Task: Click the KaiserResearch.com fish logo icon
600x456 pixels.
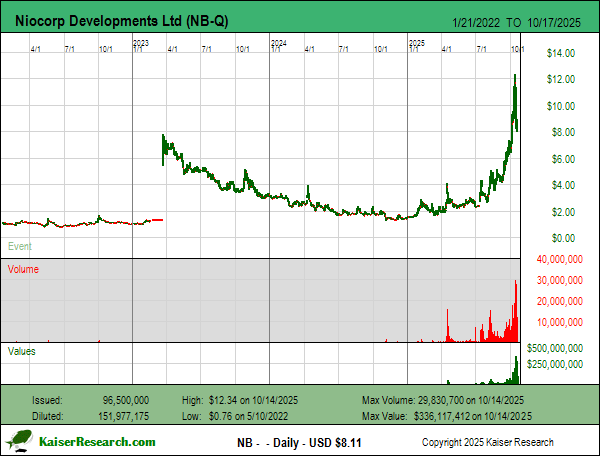Action: (19, 441)
